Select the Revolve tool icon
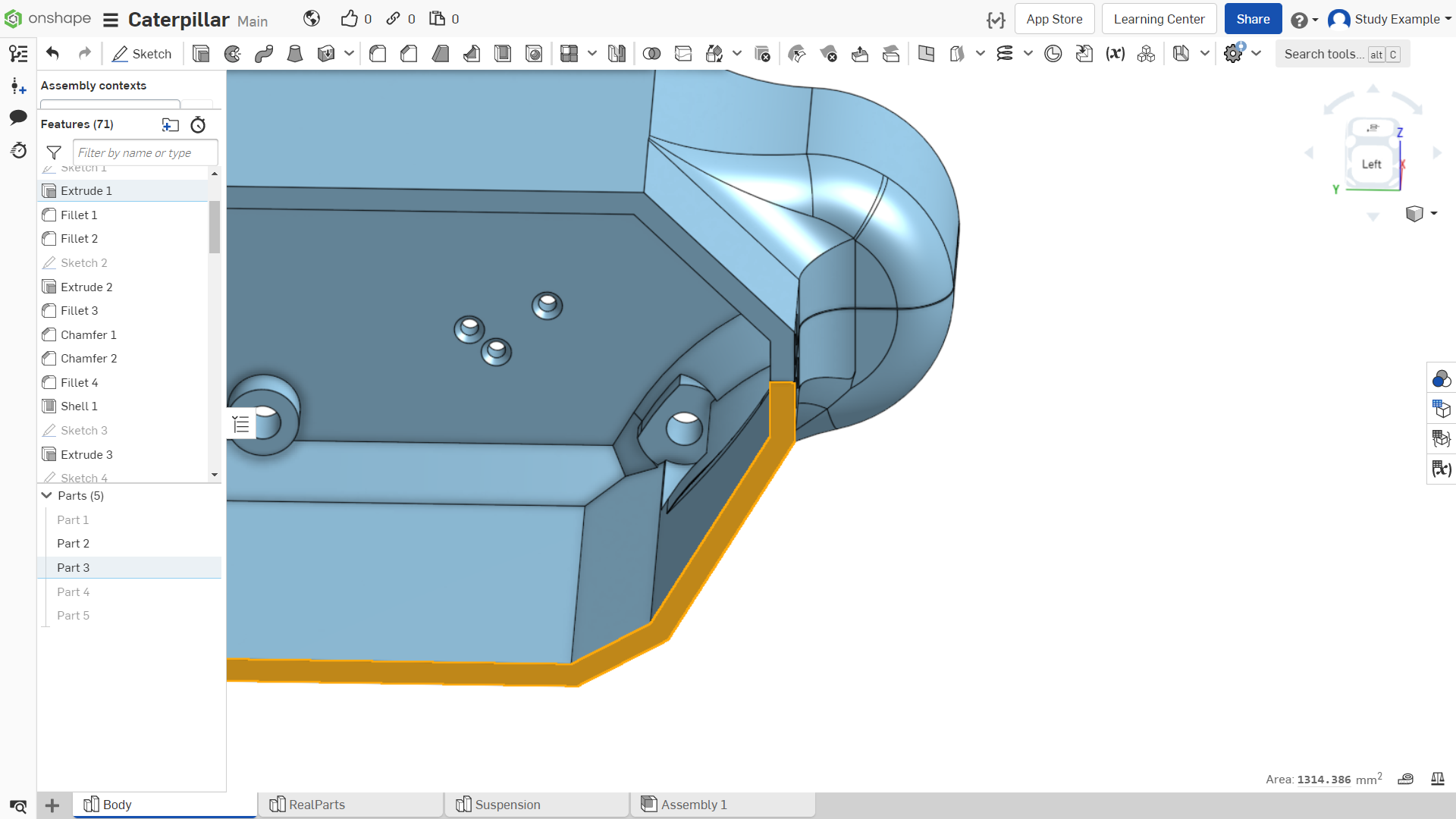 tap(233, 54)
